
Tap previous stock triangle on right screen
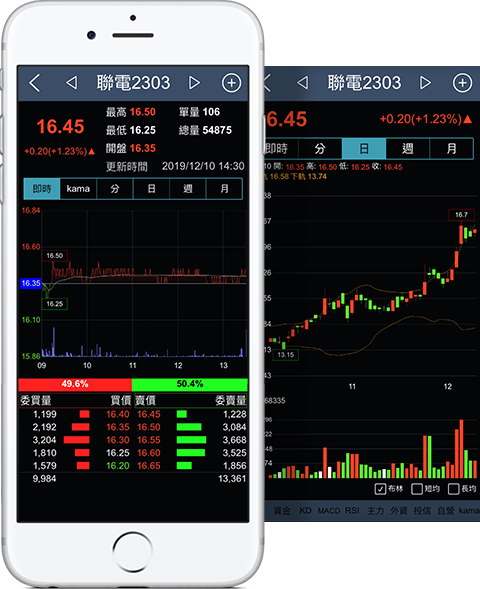click(302, 83)
